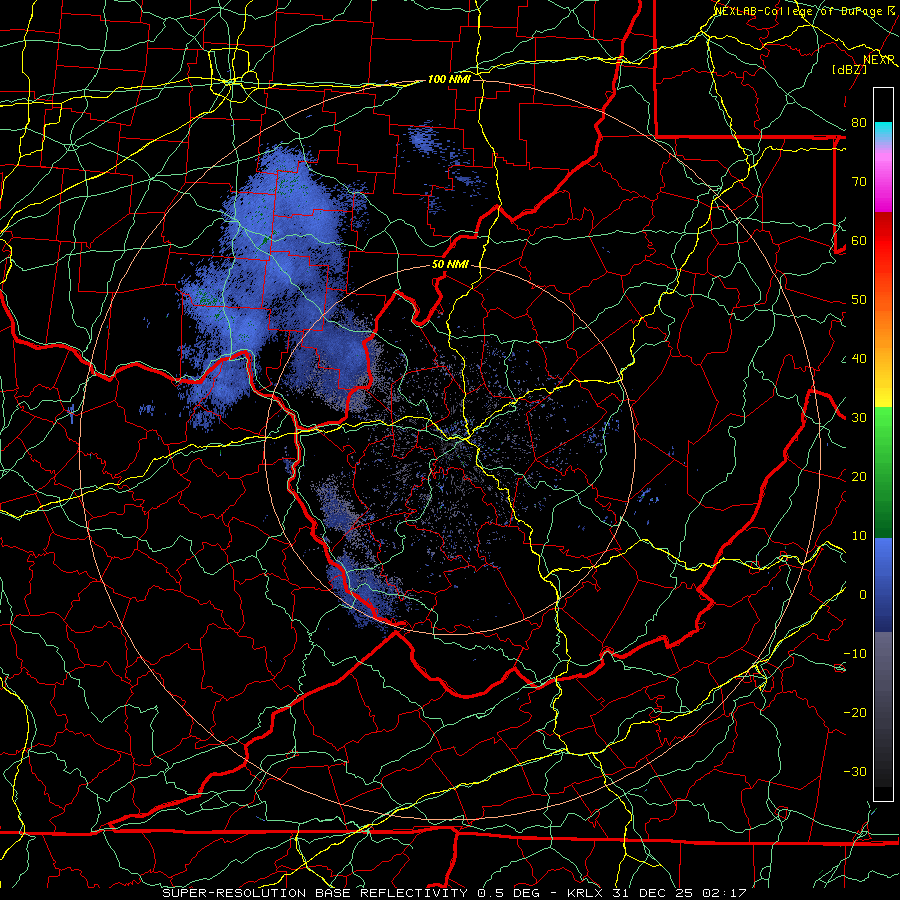Click the 80 value on the dBZ scale

coord(859,123)
